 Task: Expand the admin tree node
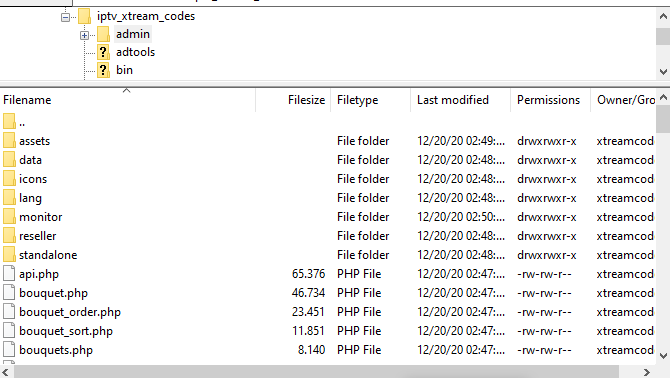(x=85, y=35)
